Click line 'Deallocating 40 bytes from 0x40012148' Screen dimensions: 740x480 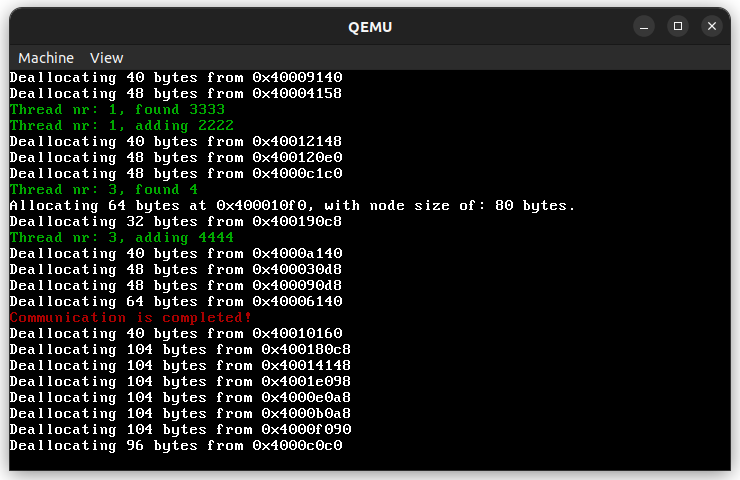(x=176, y=142)
